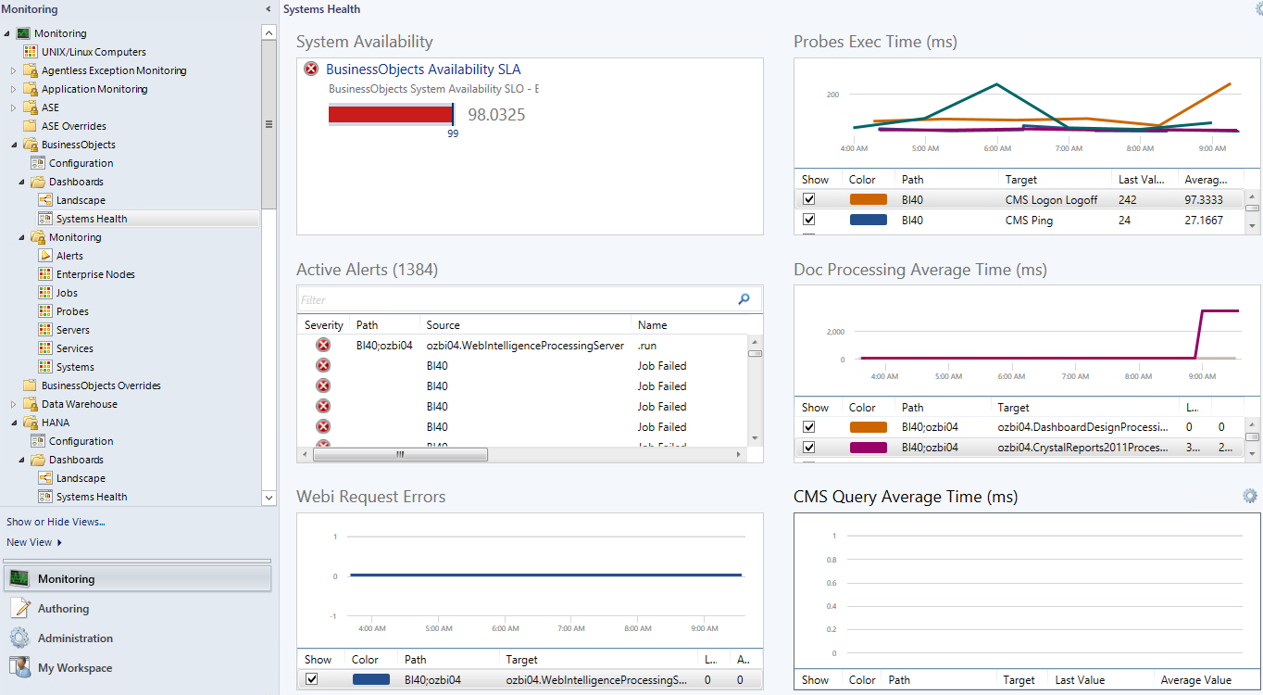Click the Services grid icon
Screen dimensions: 1263x695
(x=45, y=348)
